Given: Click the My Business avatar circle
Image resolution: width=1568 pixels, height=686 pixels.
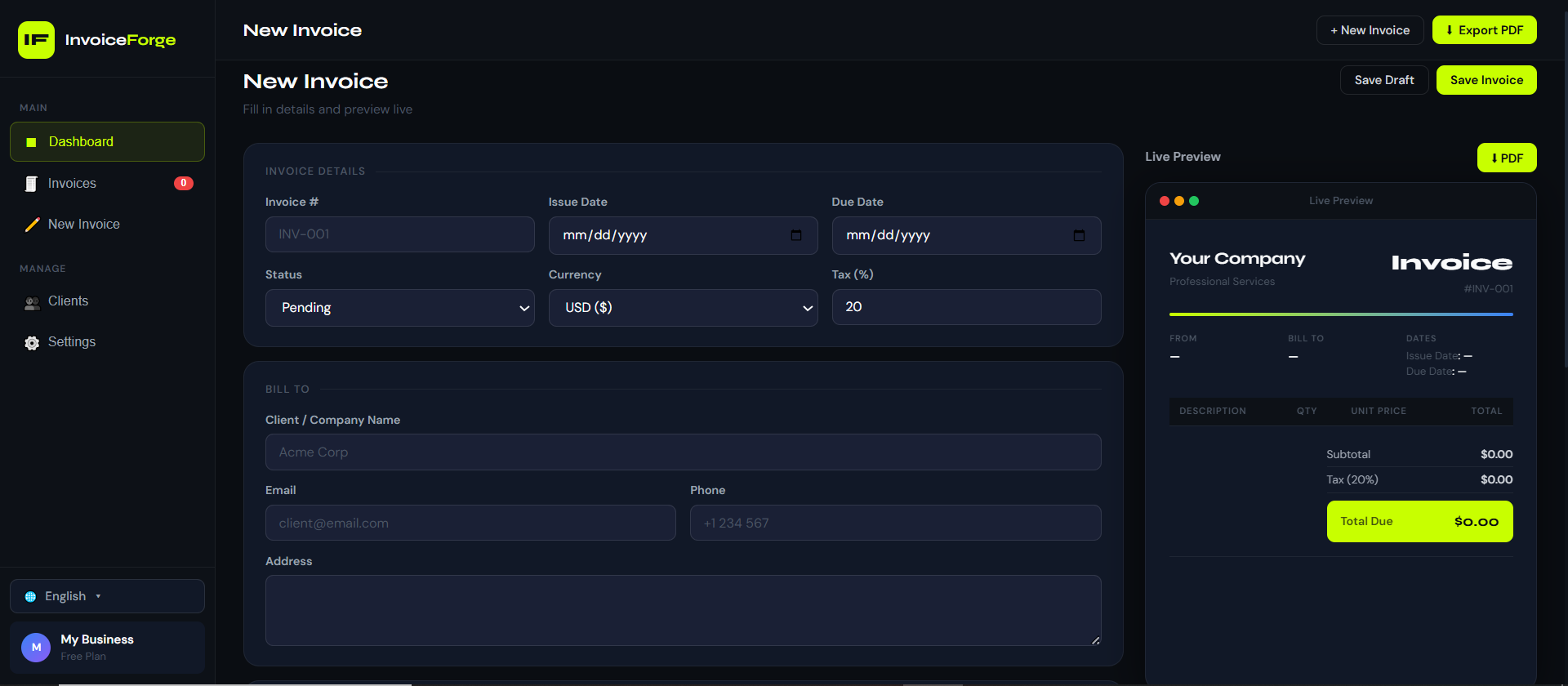Looking at the screenshot, I should [36, 647].
